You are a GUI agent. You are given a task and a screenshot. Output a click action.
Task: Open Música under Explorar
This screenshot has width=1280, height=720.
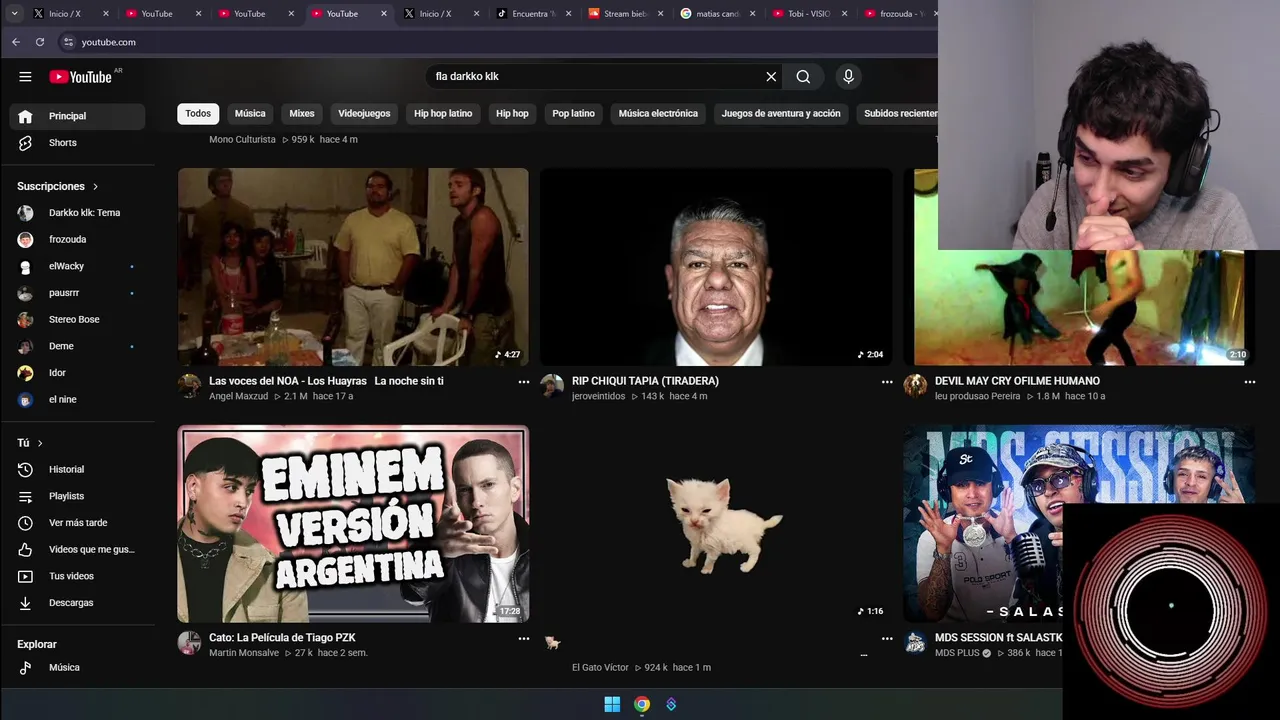77,668
